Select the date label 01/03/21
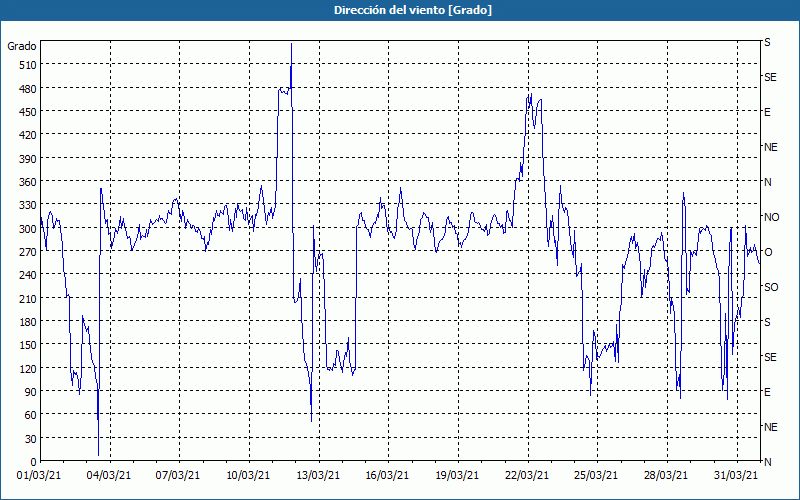Screen dimensions: 800x500 39,476
